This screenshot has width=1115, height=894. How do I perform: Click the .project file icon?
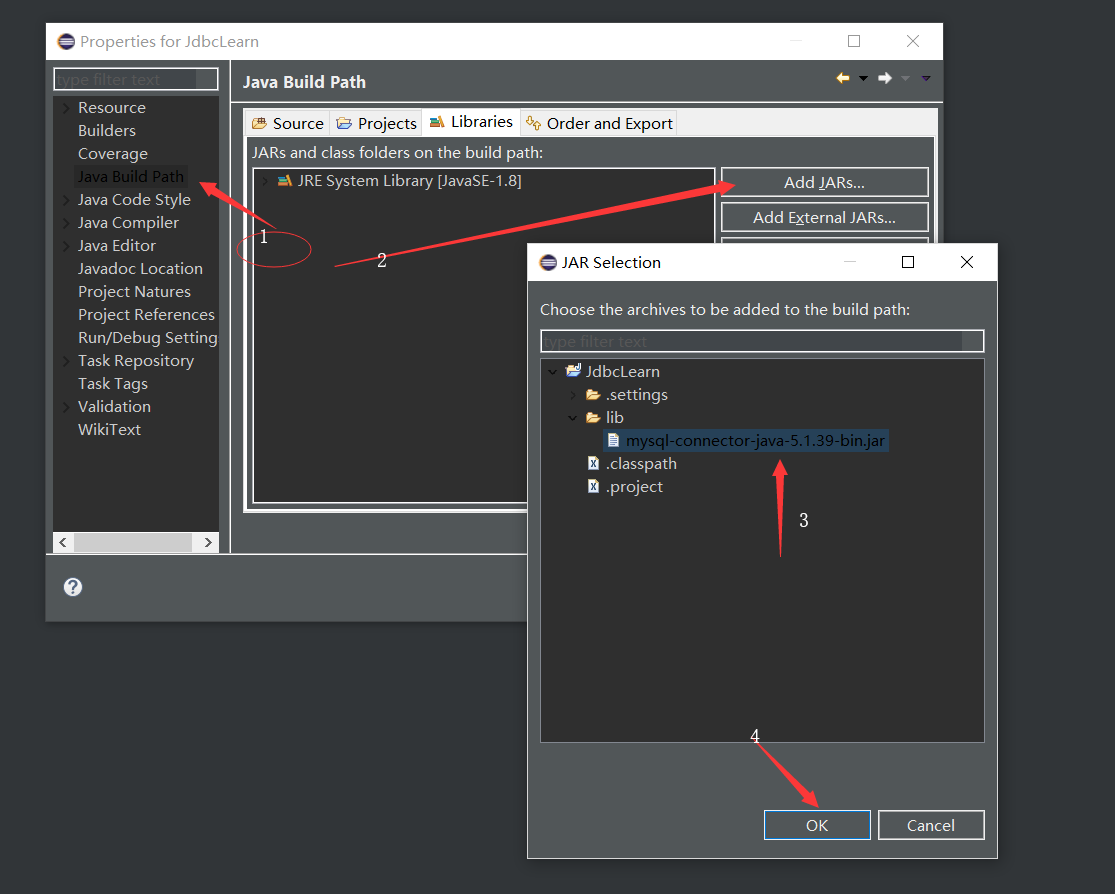pos(593,486)
